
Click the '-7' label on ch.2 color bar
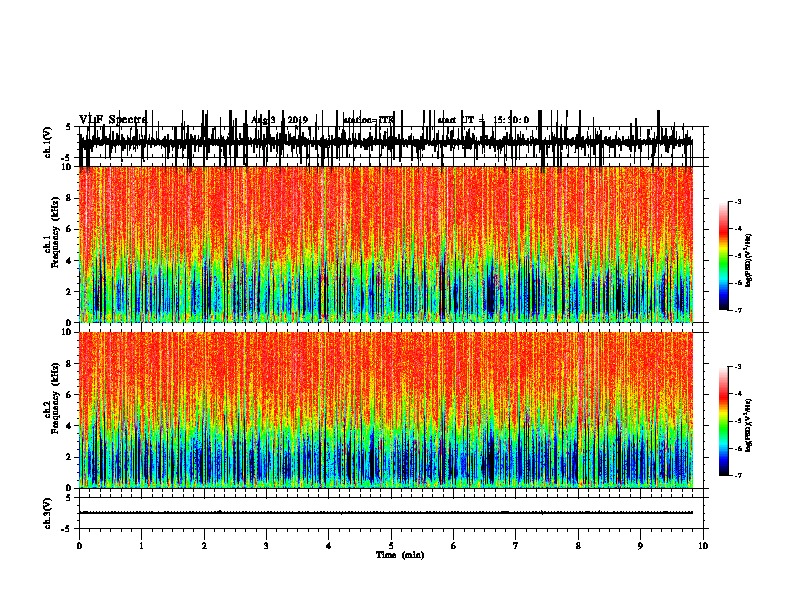click(737, 475)
